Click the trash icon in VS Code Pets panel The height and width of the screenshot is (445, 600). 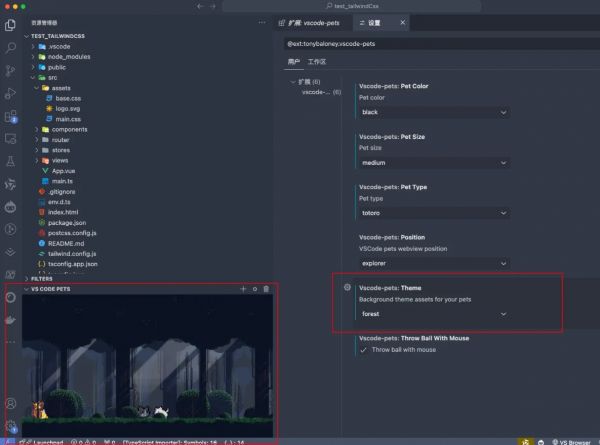(x=266, y=289)
